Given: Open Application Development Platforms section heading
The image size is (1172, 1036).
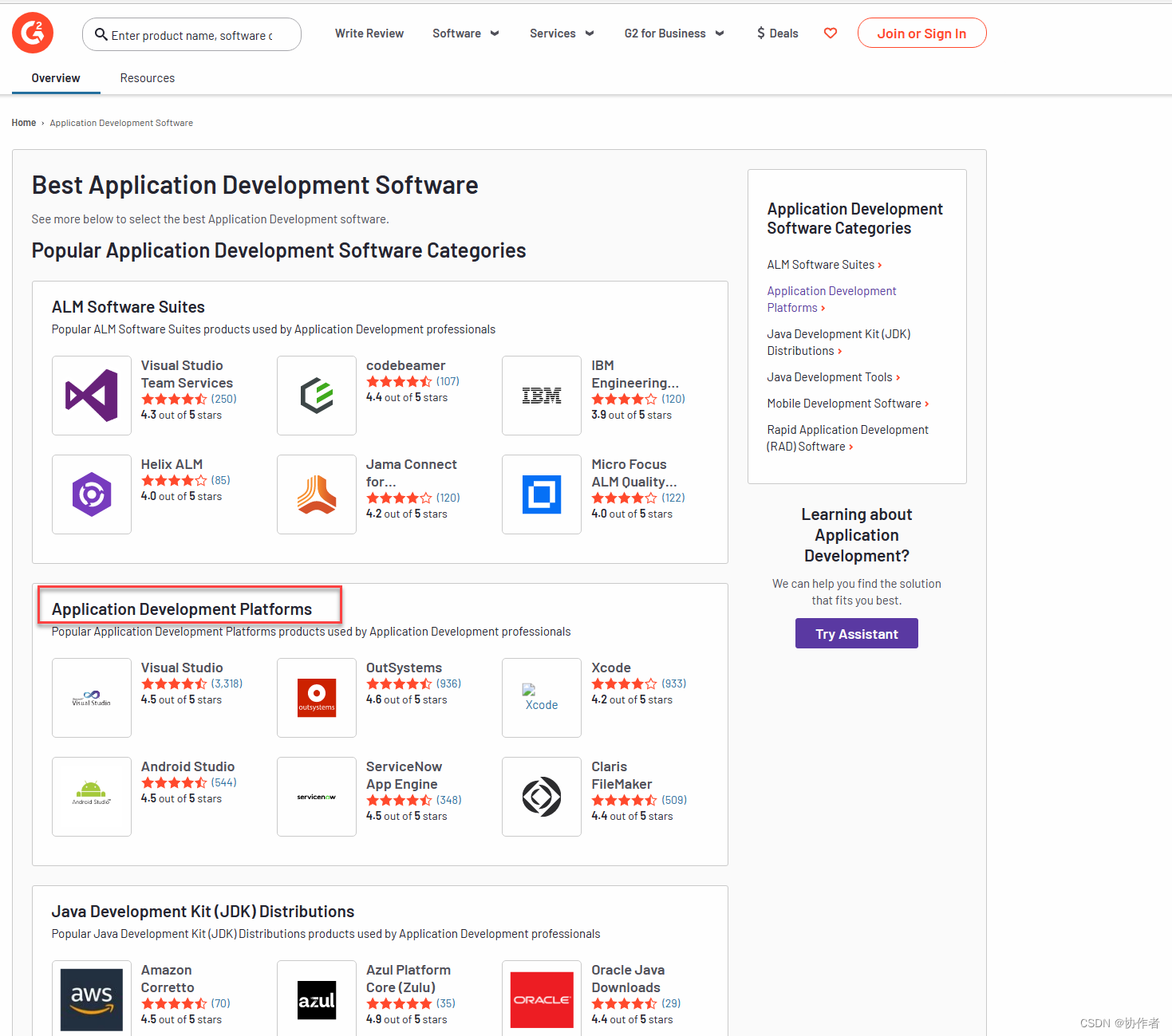Looking at the screenshot, I should pos(182,609).
